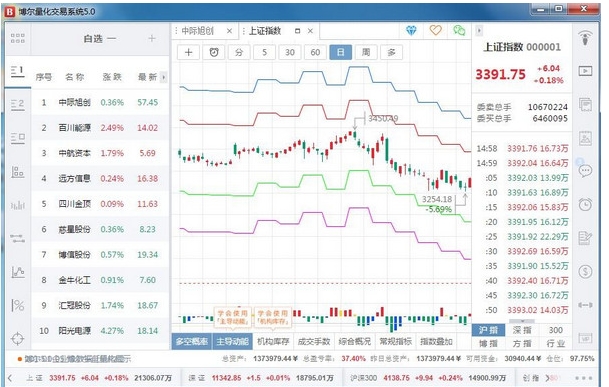Close the 上证指数 tab
The width and height of the screenshot is (609, 387).
pos(310,31)
